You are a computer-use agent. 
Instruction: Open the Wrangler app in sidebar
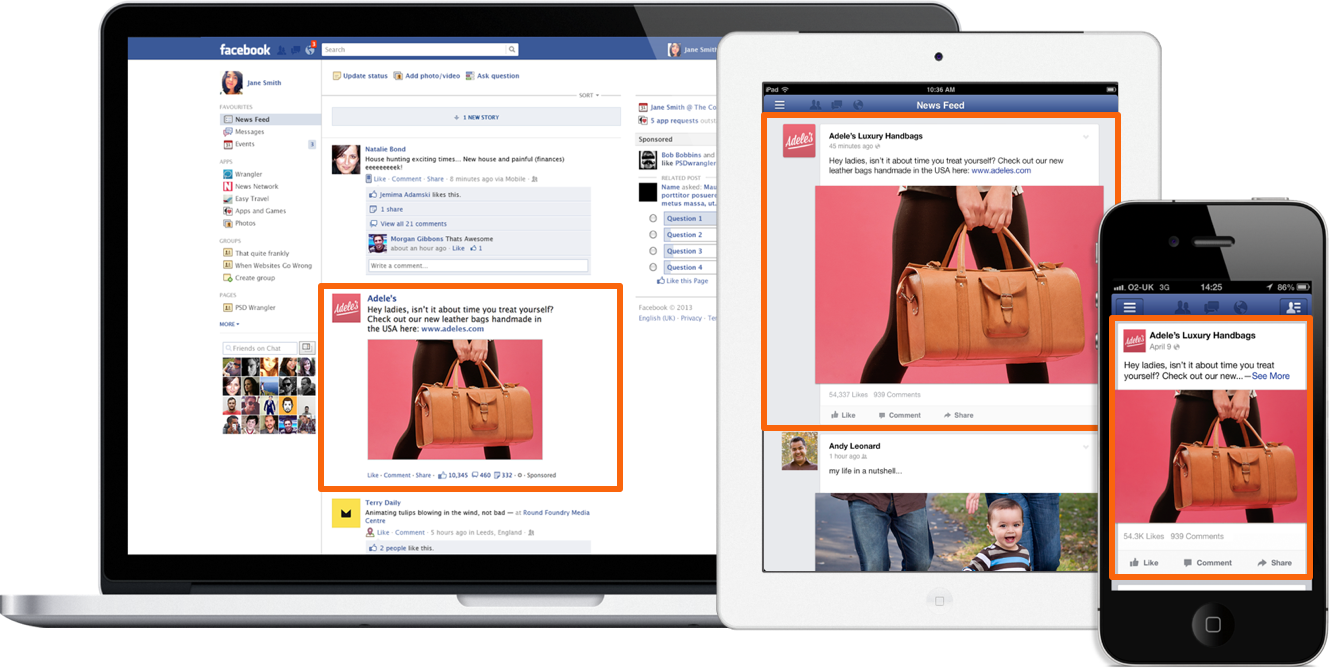tap(243, 174)
